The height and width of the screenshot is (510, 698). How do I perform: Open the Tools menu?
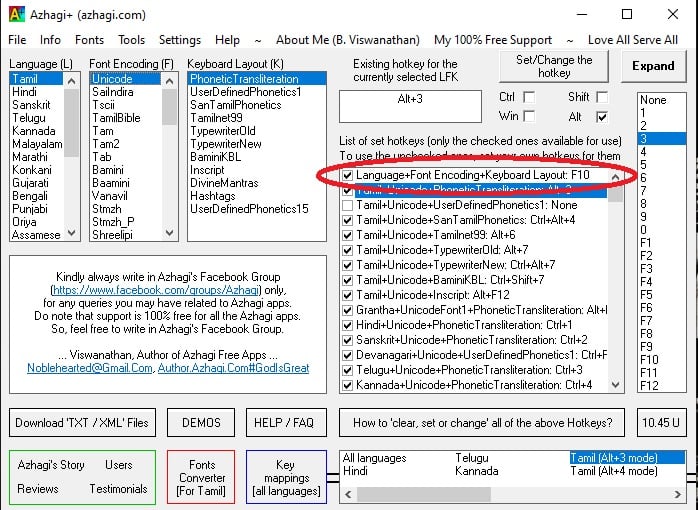click(131, 40)
